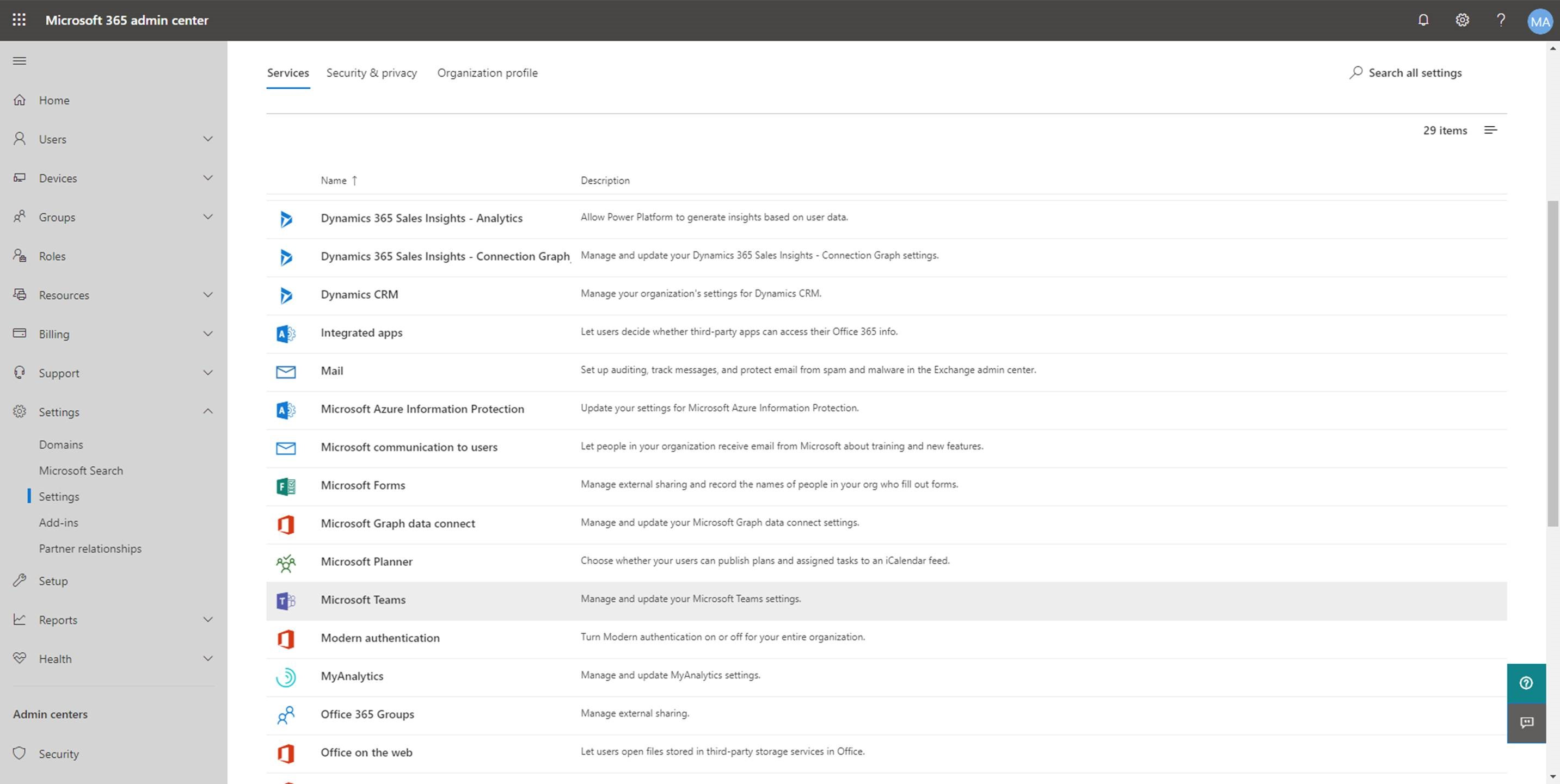This screenshot has width=1560, height=784.
Task: Click the Settings menu item in sidebar
Action: tap(58, 496)
